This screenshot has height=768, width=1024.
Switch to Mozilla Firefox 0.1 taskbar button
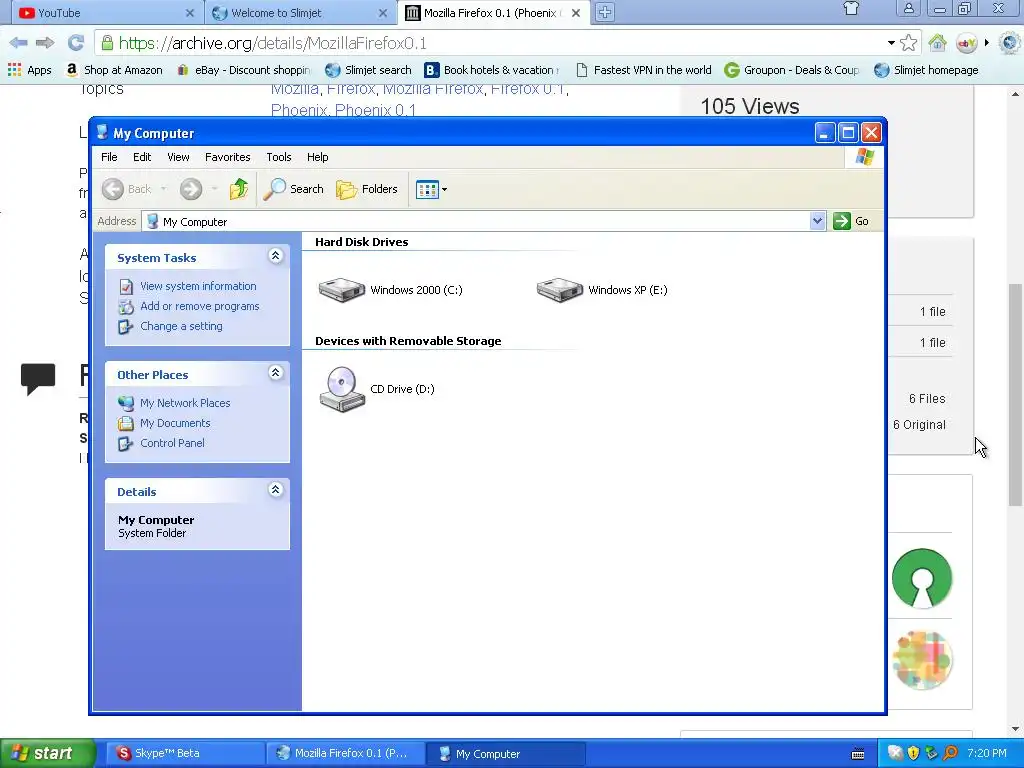345,753
